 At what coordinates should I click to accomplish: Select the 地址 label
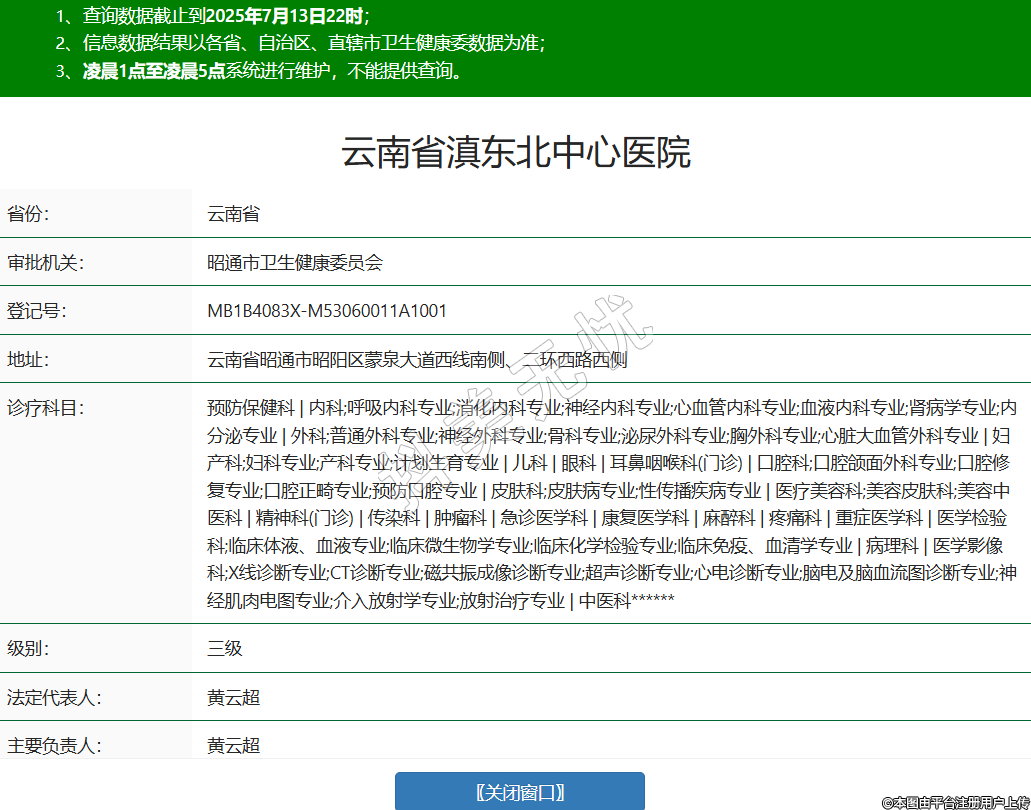click(28, 359)
